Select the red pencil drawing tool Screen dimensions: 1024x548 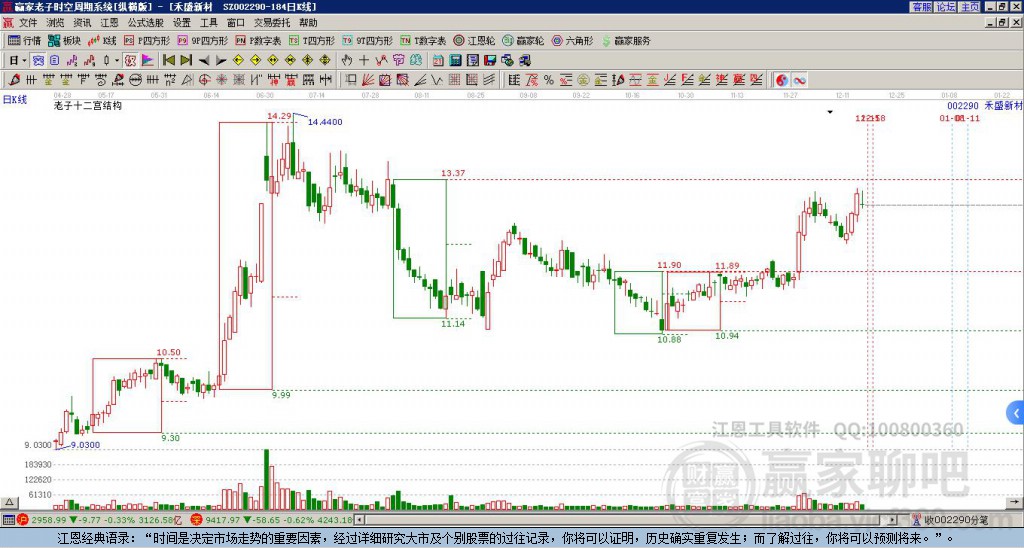point(14,80)
